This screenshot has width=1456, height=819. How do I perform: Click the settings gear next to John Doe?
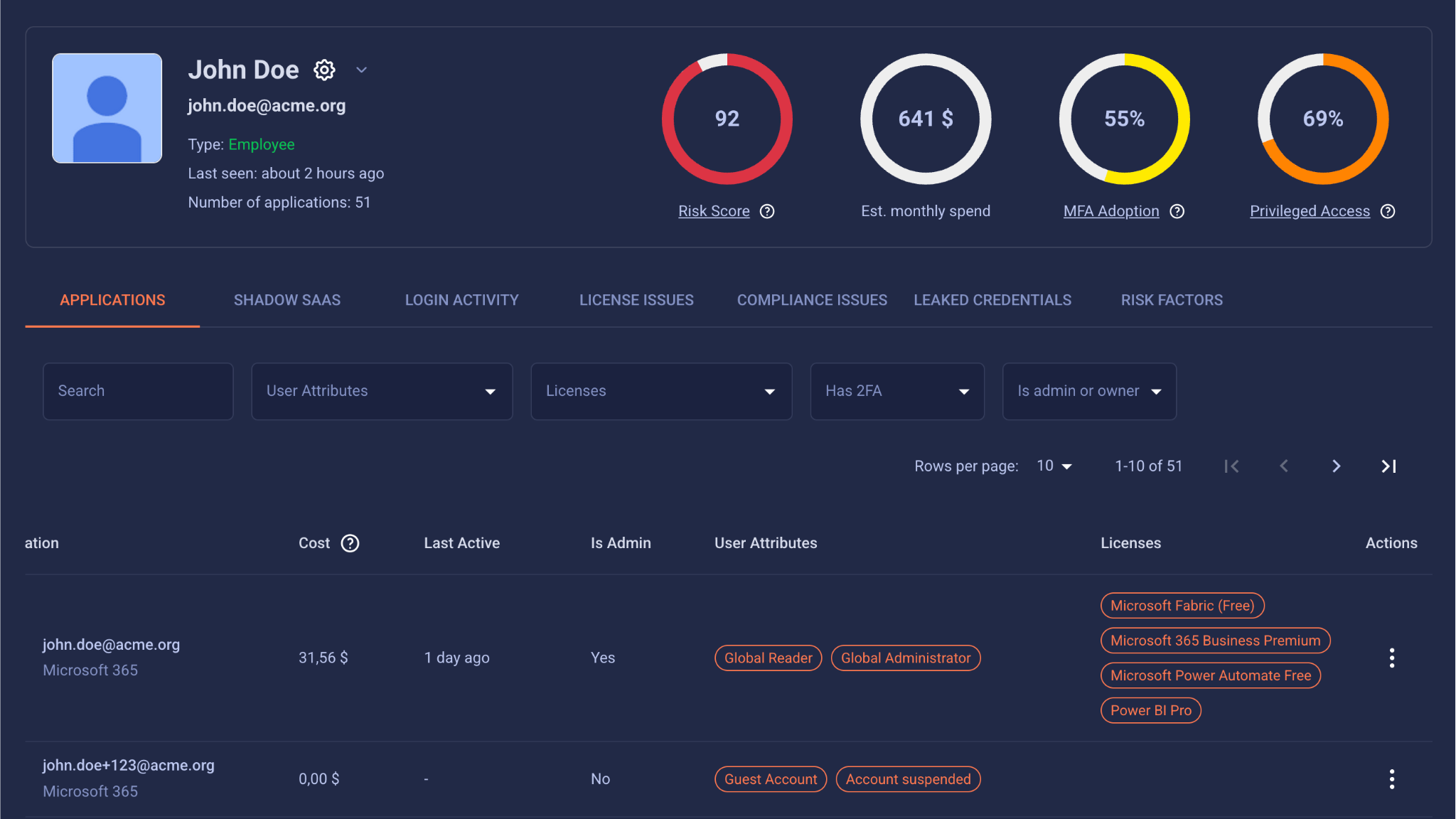tap(325, 70)
